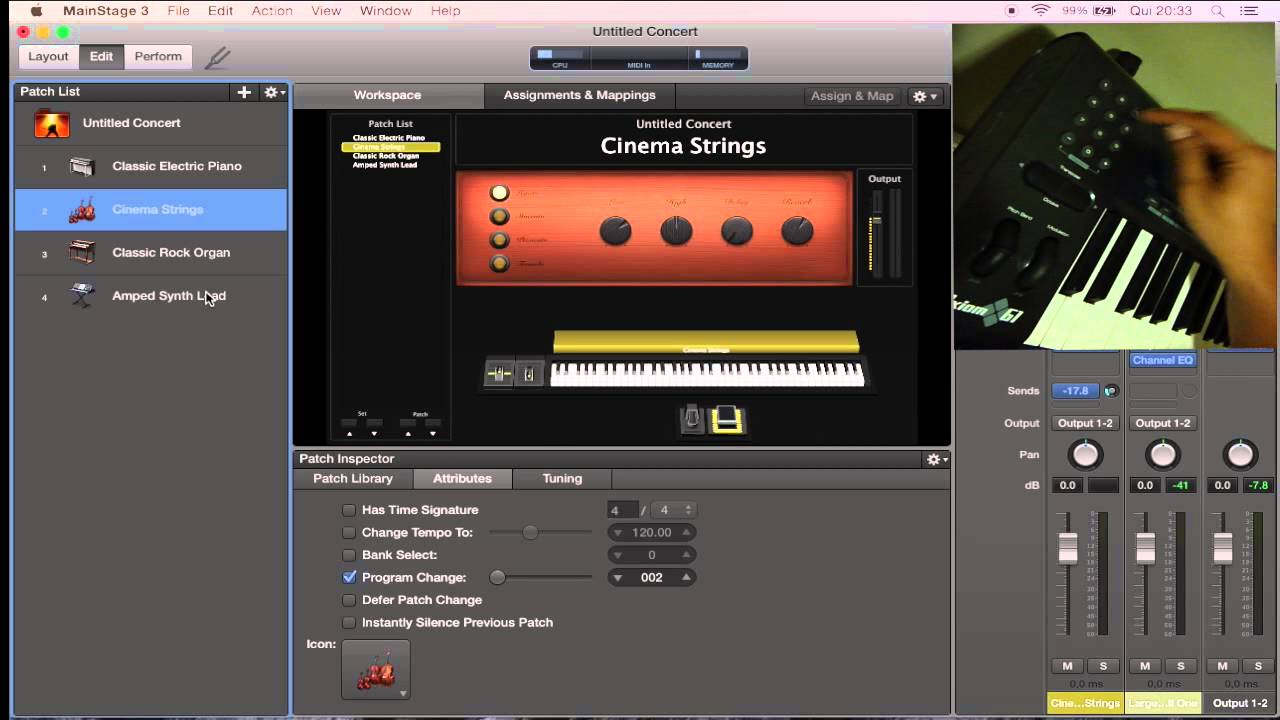Click the Assign & Map button
The height and width of the screenshot is (720, 1280).
tap(852, 96)
